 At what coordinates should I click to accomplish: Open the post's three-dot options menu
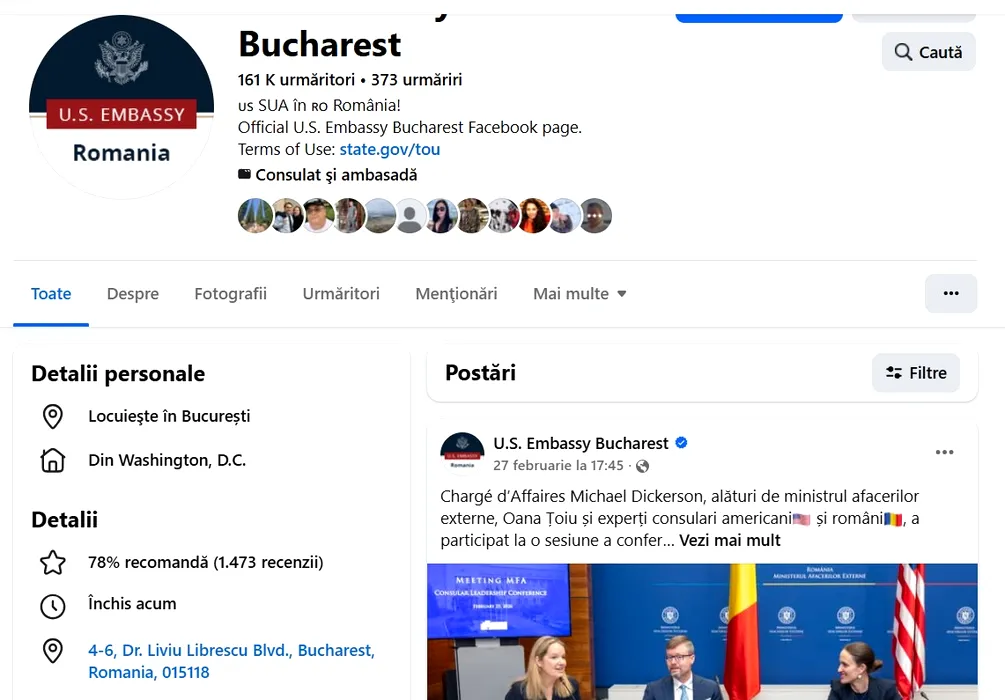coord(944,452)
